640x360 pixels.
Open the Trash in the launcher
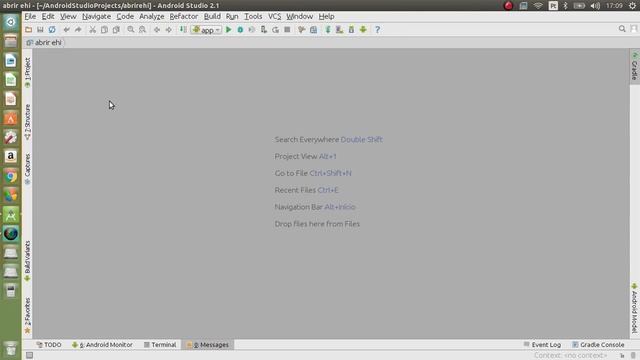(x=11, y=349)
